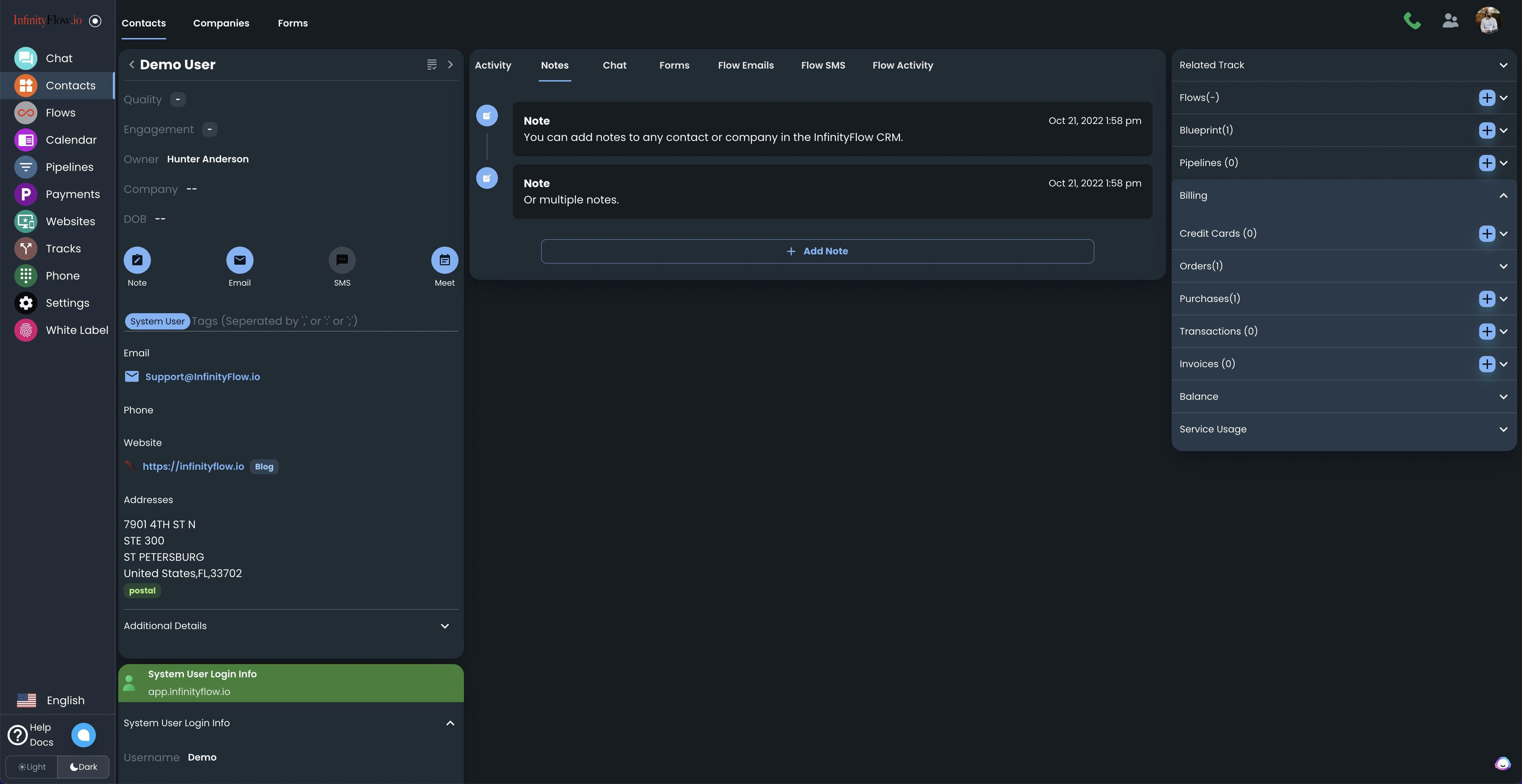Expand Additional Details section
The height and width of the screenshot is (784, 1522).
click(x=444, y=626)
